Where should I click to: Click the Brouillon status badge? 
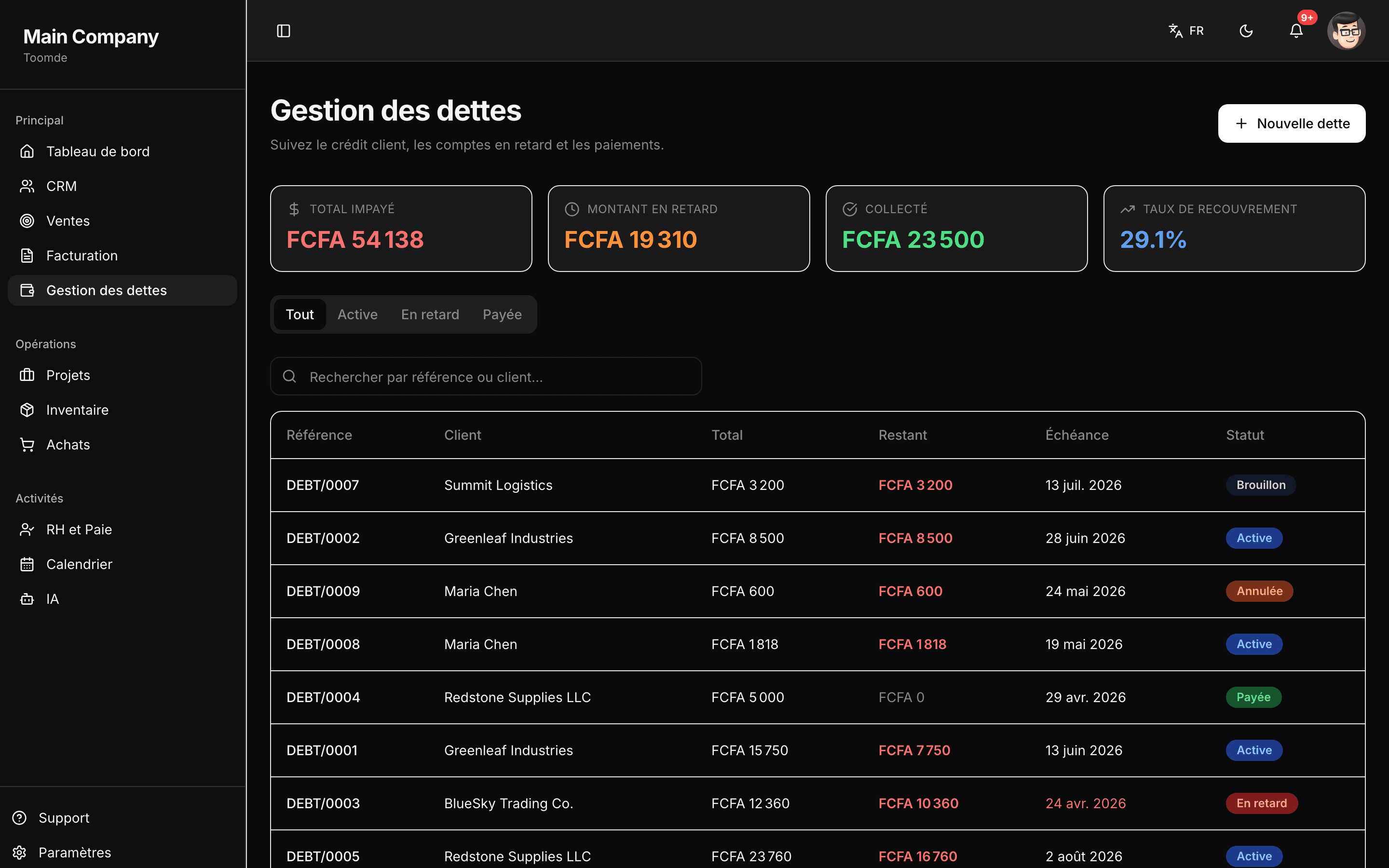1260,485
